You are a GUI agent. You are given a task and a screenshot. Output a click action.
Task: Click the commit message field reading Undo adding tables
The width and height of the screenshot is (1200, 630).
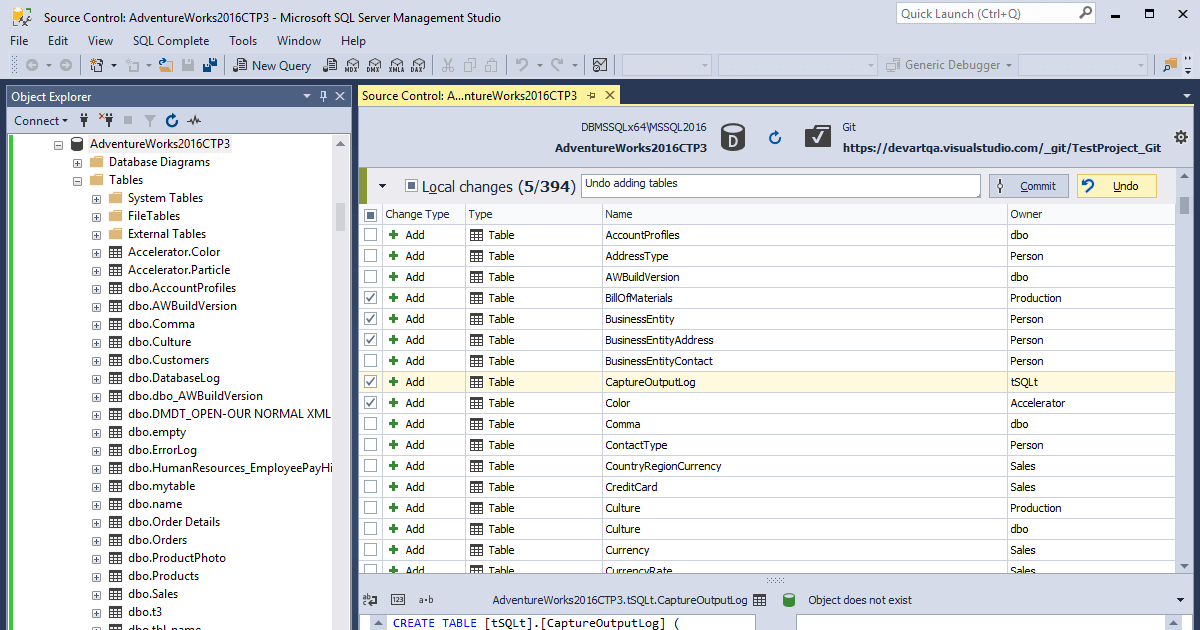pyautogui.click(x=780, y=185)
